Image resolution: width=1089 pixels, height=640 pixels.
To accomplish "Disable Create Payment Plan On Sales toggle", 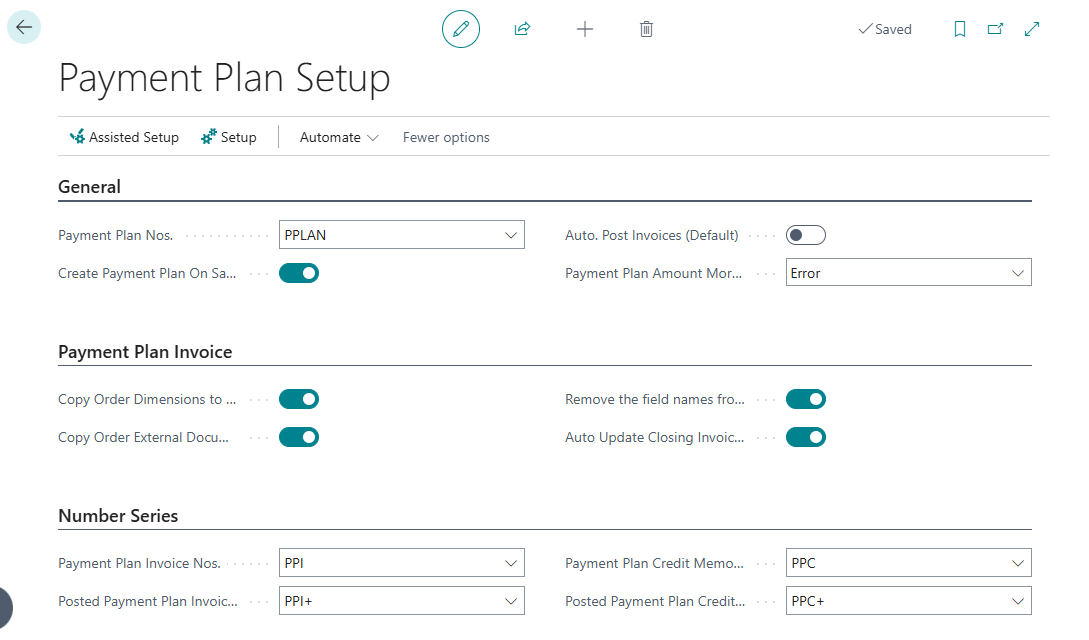I will click(x=299, y=272).
